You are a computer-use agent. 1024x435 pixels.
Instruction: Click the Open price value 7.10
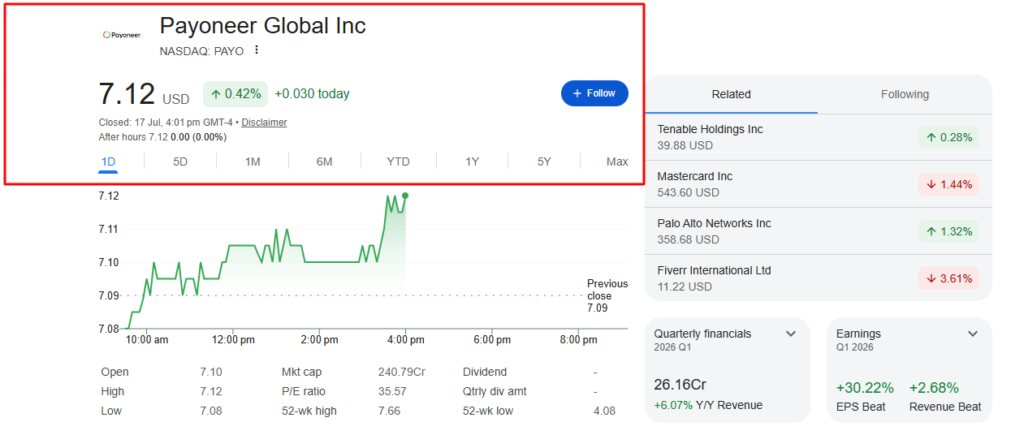[x=211, y=372]
